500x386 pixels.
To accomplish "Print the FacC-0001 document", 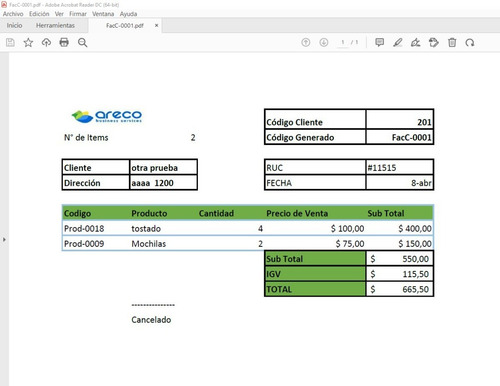I will coord(64,43).
